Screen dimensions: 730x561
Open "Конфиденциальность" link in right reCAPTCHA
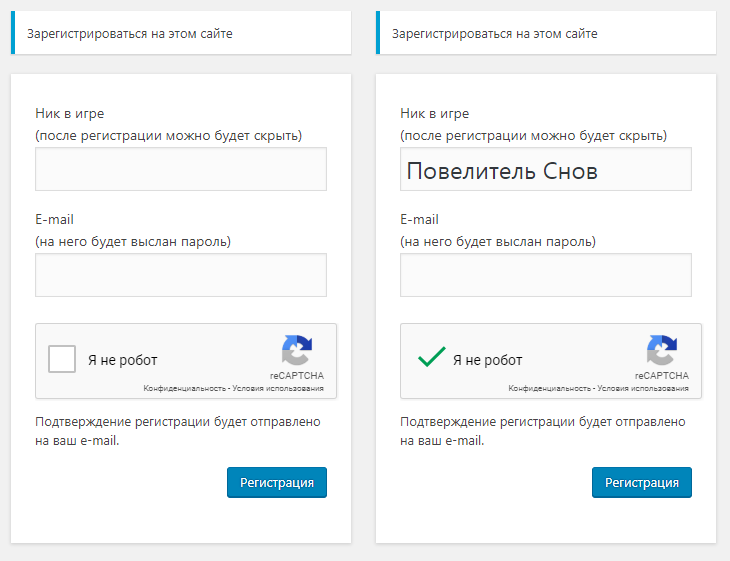point(549,388)
